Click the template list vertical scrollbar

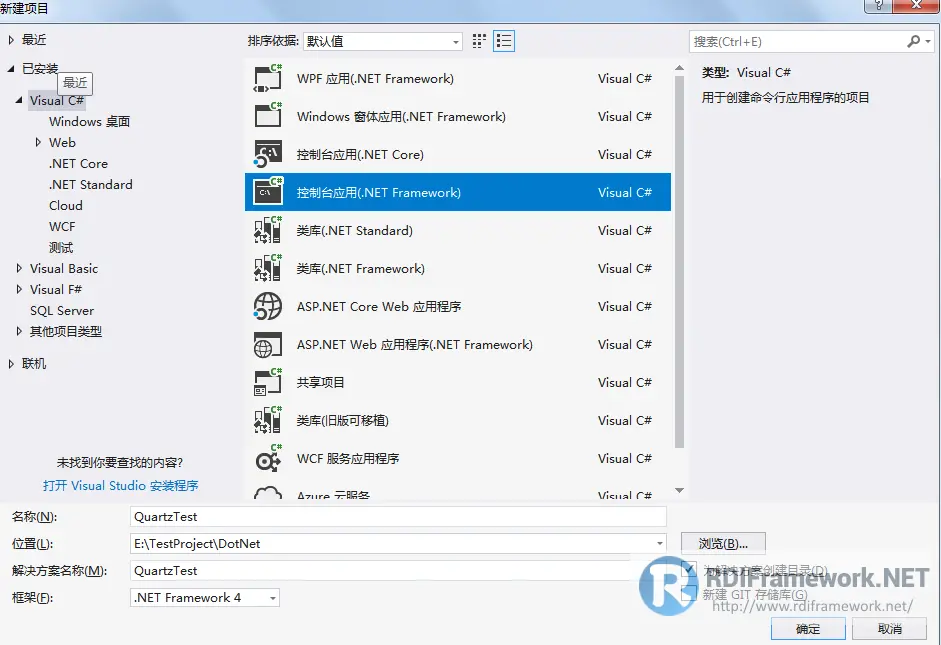(x=679, y=261)
